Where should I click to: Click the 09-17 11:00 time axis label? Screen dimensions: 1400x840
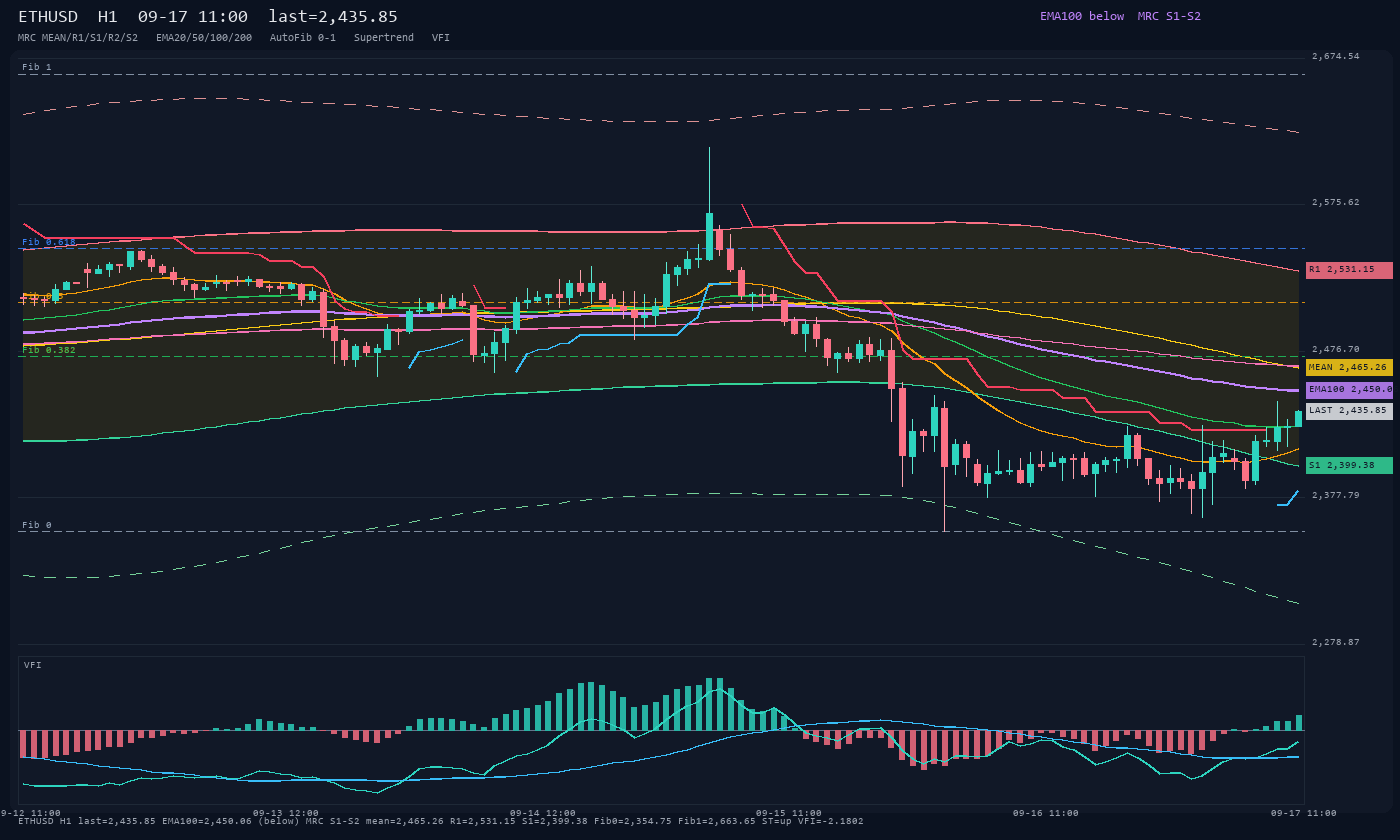coord(1303,813)
